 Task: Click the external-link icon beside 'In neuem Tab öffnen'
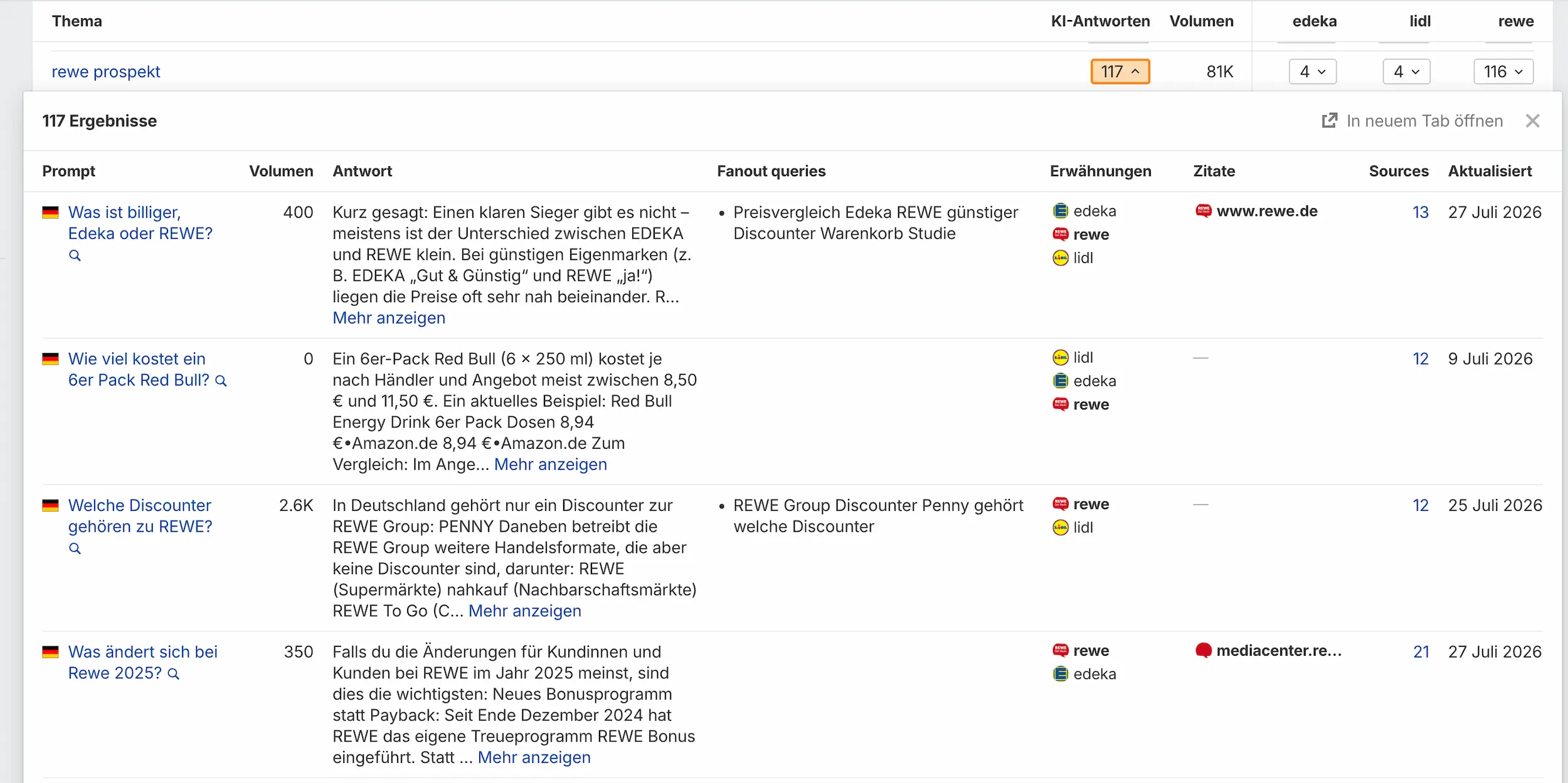[1329, 120]
